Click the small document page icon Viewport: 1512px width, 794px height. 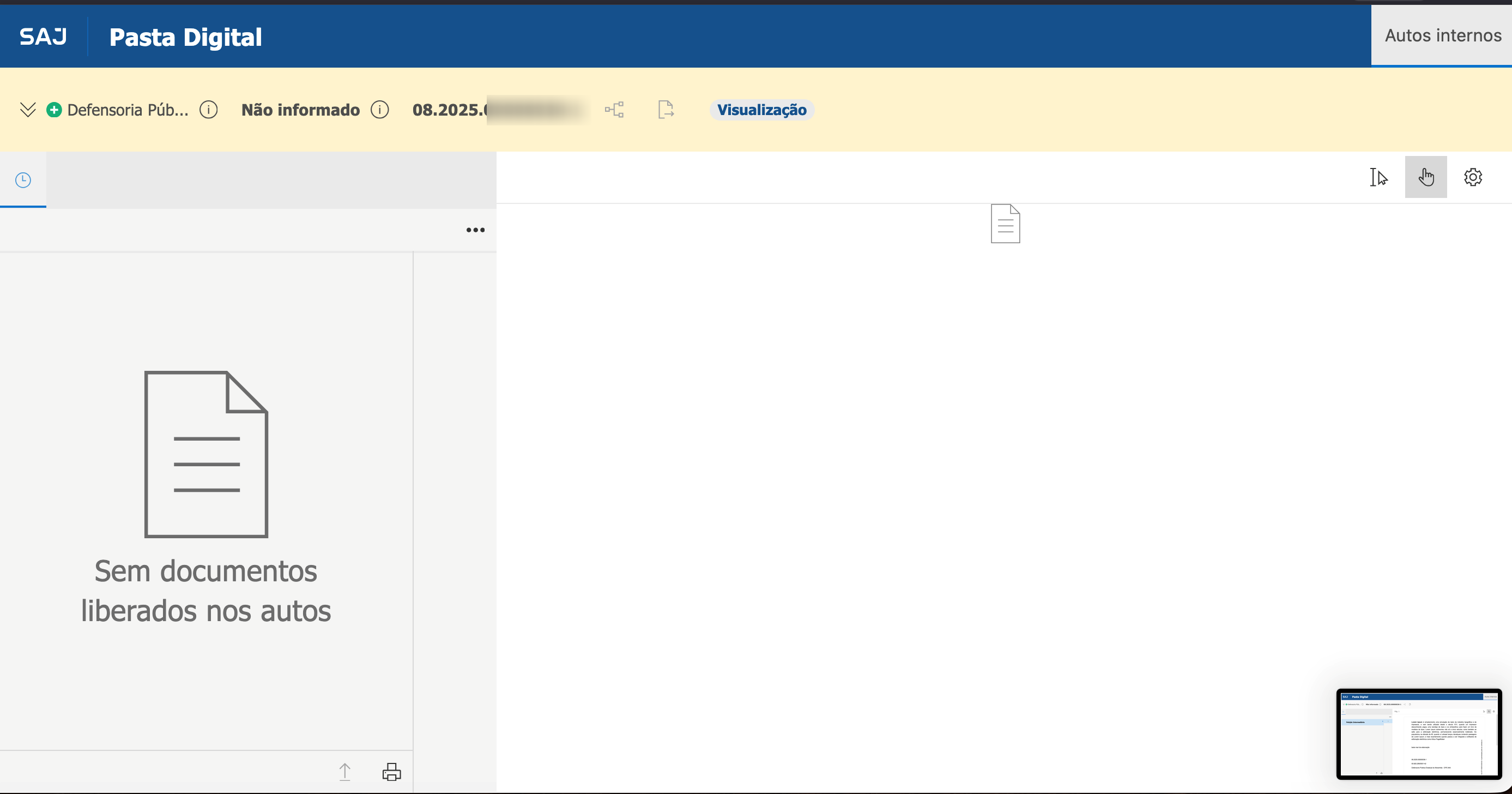coord(1005,224)
